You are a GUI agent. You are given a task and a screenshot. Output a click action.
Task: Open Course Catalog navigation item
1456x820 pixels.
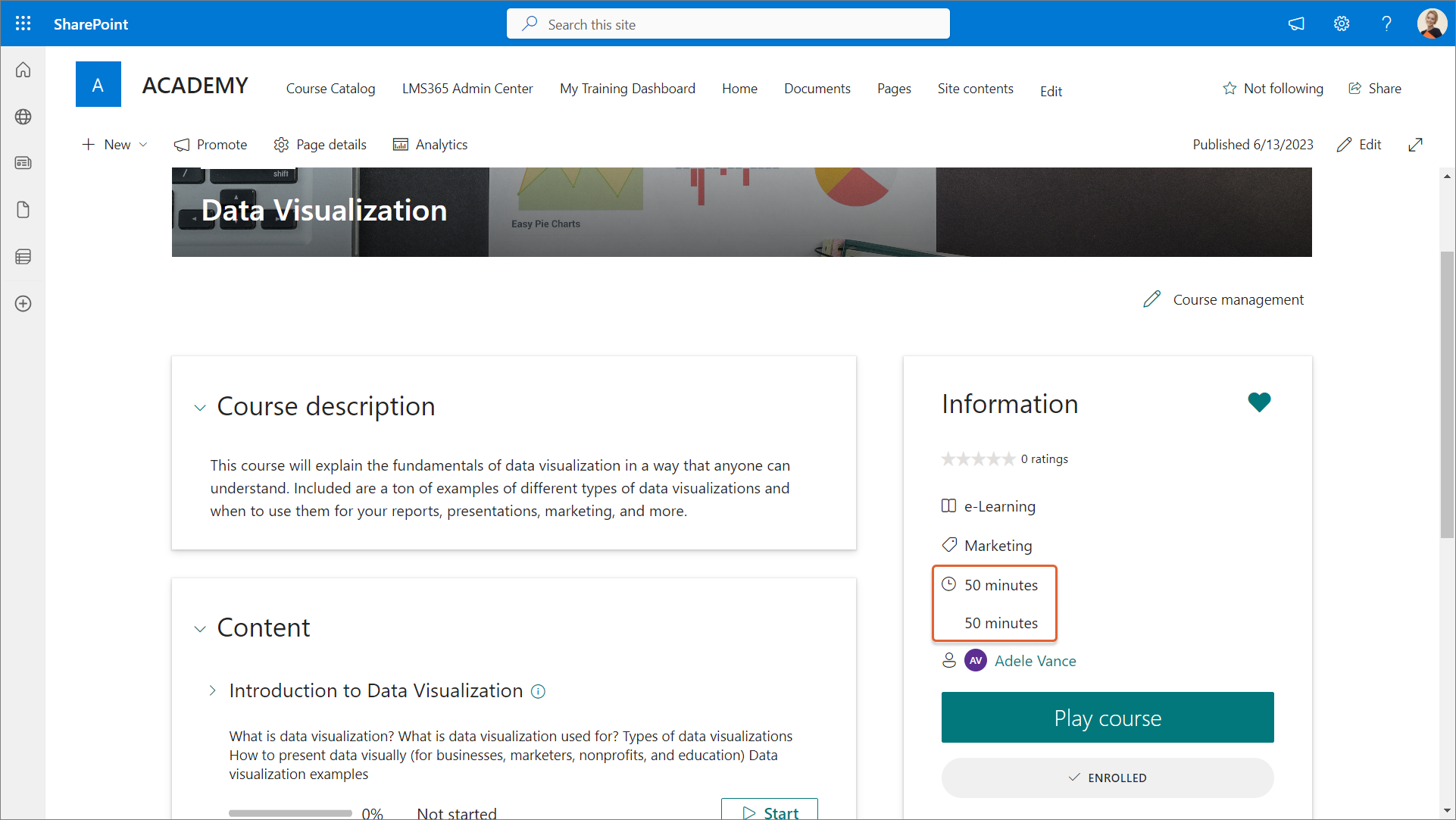330,89
